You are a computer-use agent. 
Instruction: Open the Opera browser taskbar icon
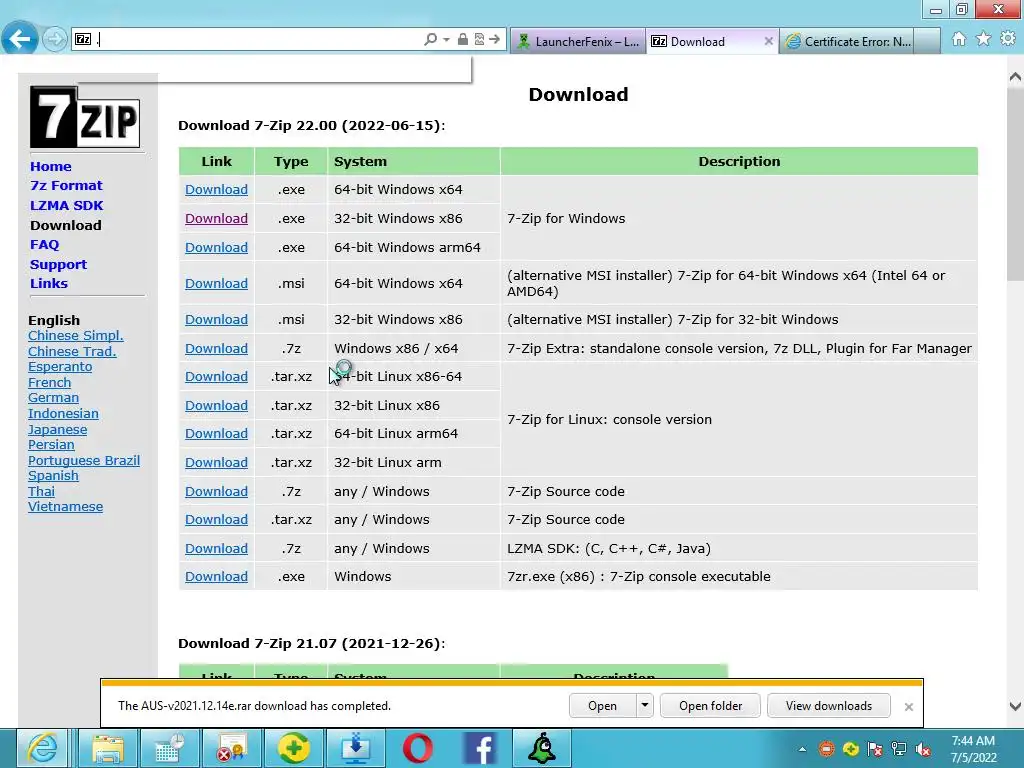(417, 748)
